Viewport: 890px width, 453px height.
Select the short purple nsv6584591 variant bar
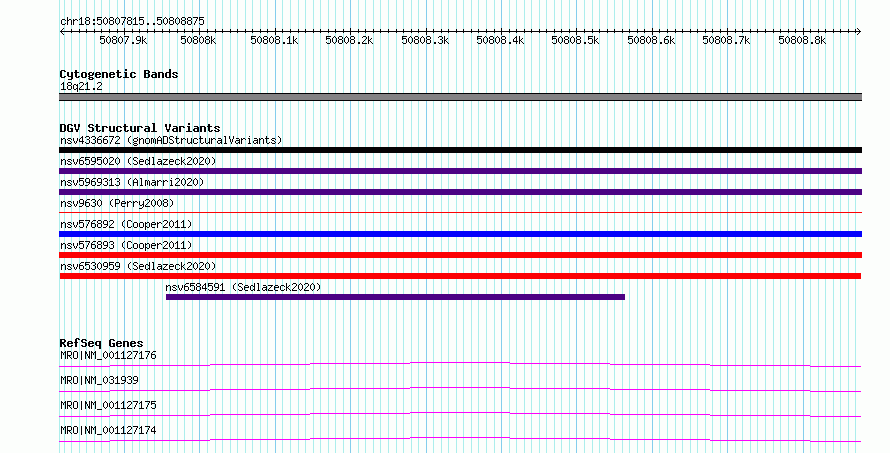395,297
